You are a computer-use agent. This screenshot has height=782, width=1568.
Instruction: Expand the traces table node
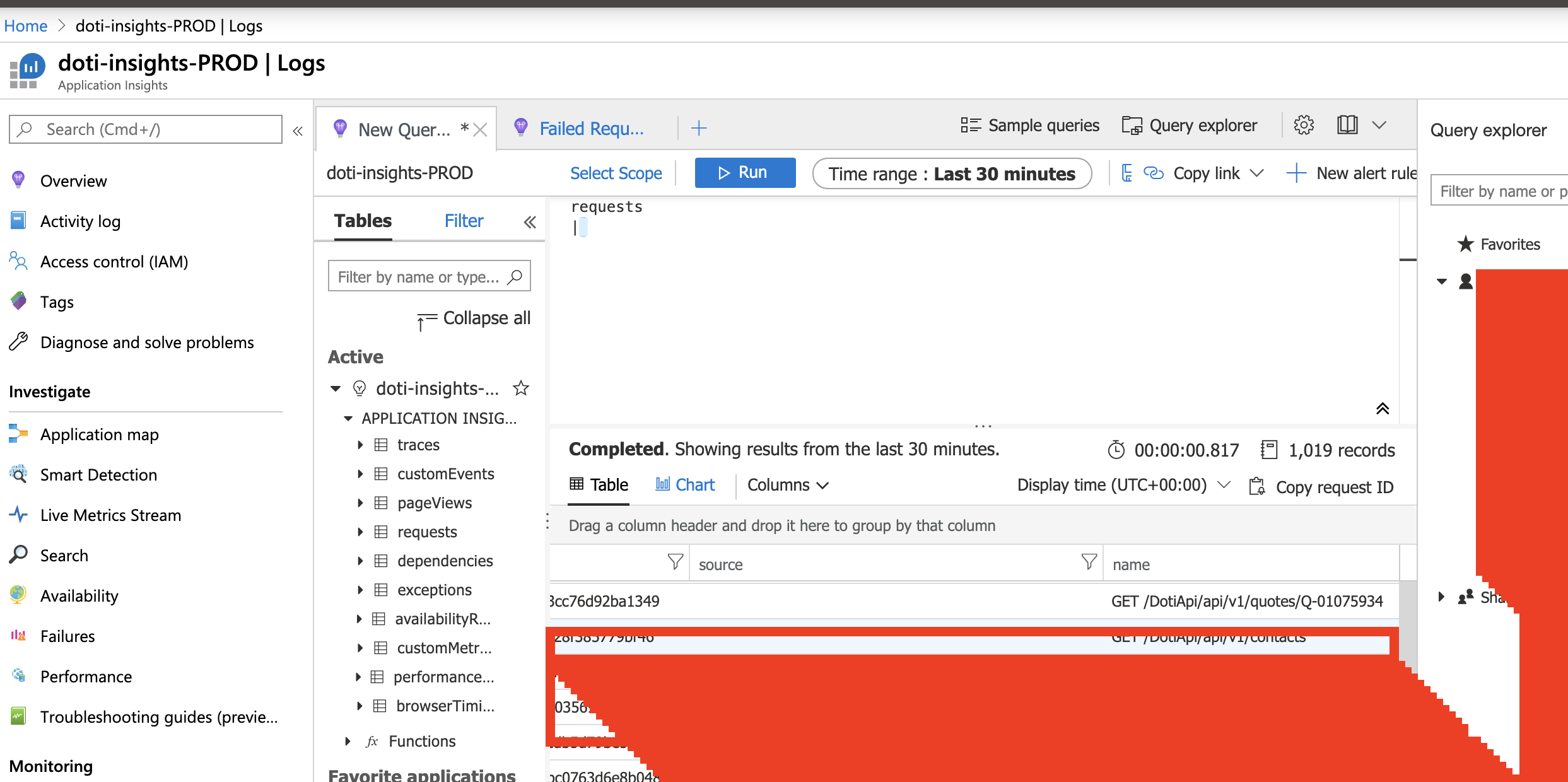[x=361, y=445]
